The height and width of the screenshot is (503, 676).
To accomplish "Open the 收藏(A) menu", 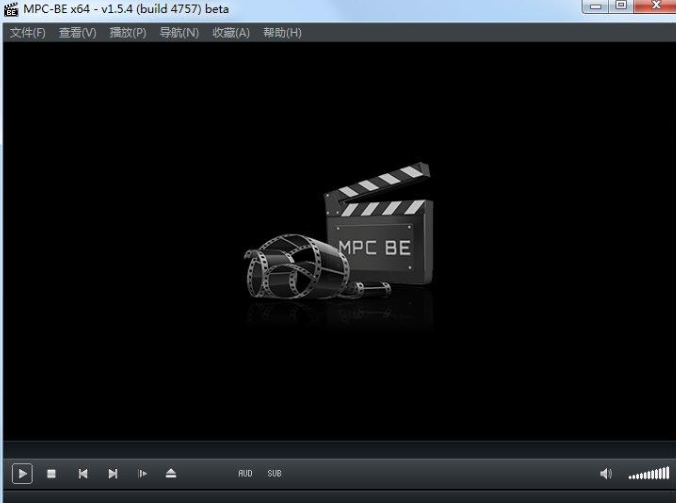I will [x=231, y=33].
